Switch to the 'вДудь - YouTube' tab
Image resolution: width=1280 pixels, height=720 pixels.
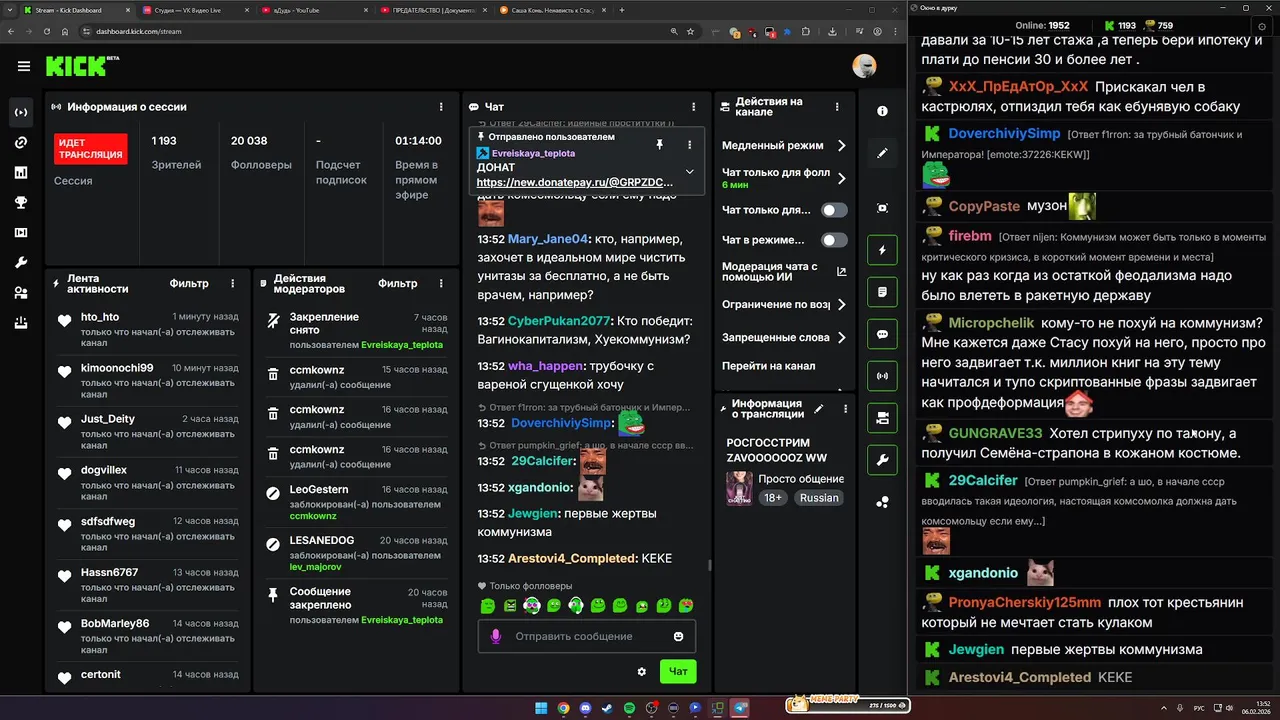(x=315, y=10)
